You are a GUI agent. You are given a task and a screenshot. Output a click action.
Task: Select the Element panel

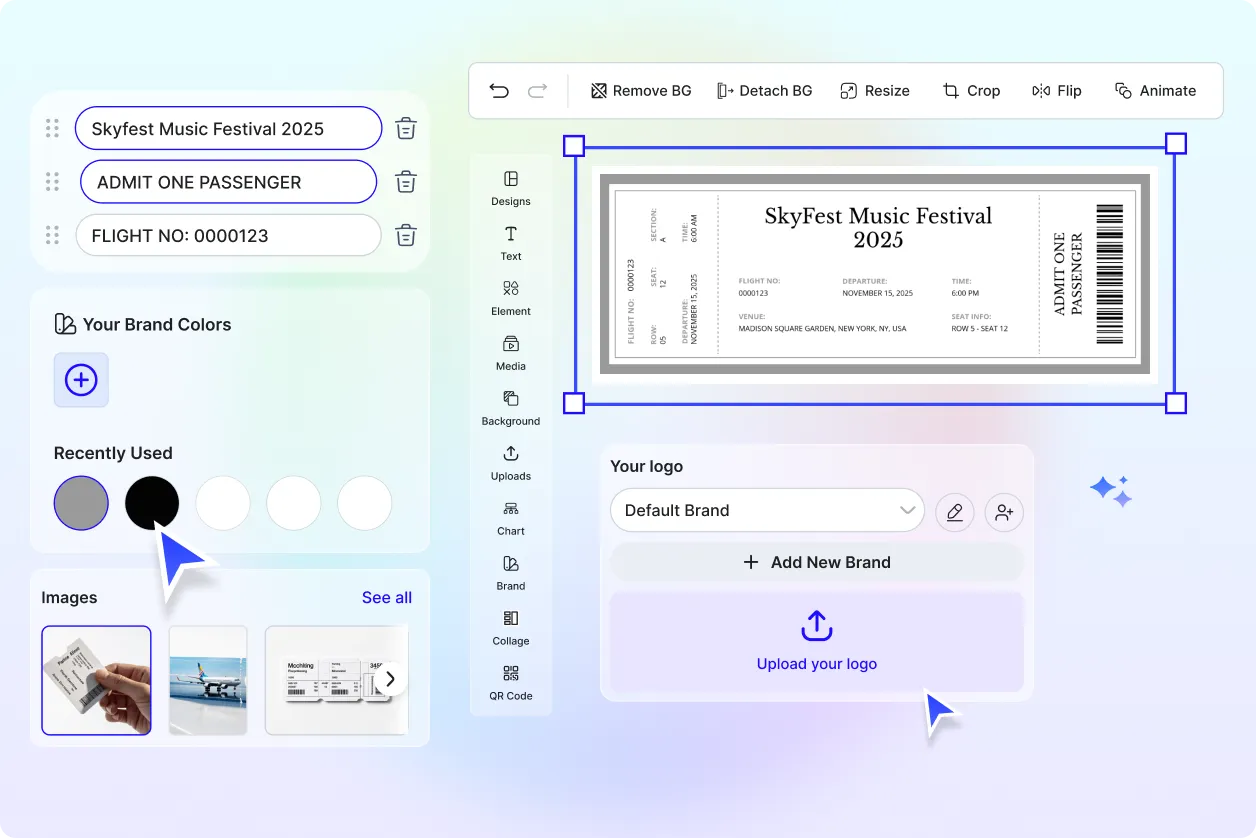pyautogui.click(x=510, y=300)
